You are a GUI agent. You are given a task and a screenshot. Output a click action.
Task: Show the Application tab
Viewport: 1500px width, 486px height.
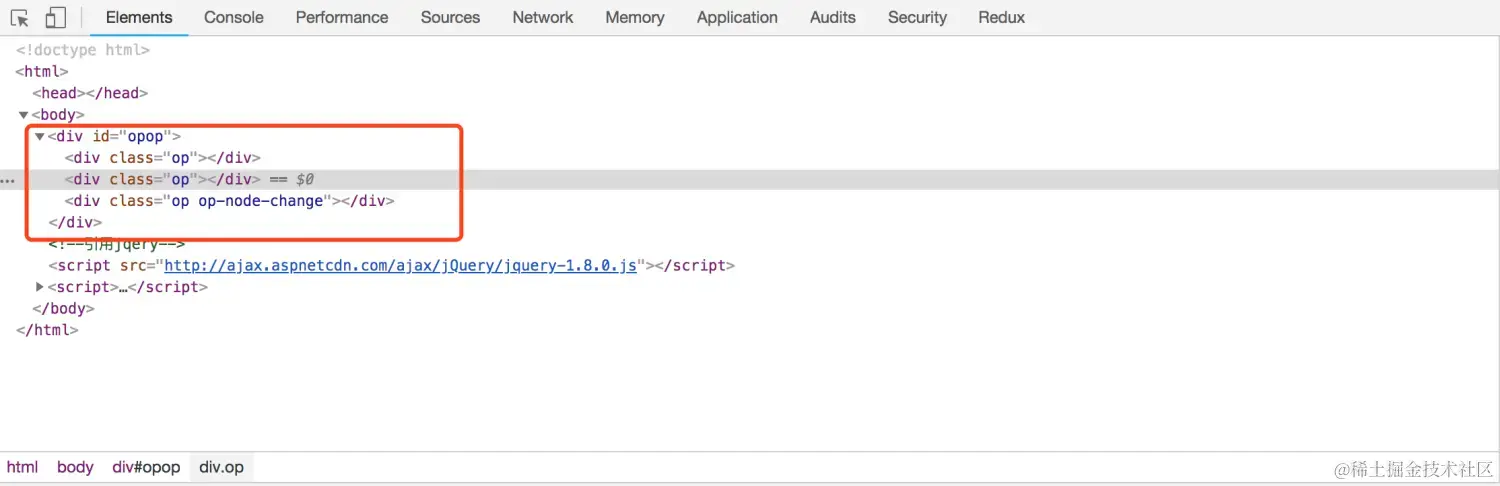tap(737, 18)
